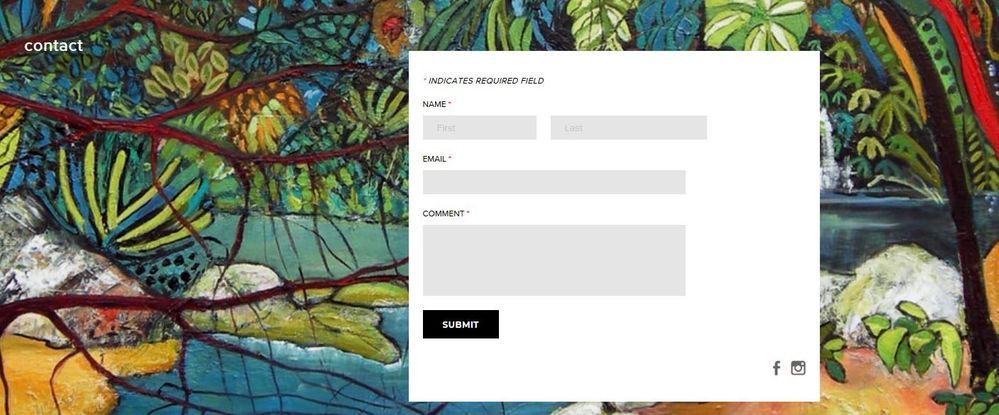Focus the Last name input field

pyautogui.click(x=629, y=127)
